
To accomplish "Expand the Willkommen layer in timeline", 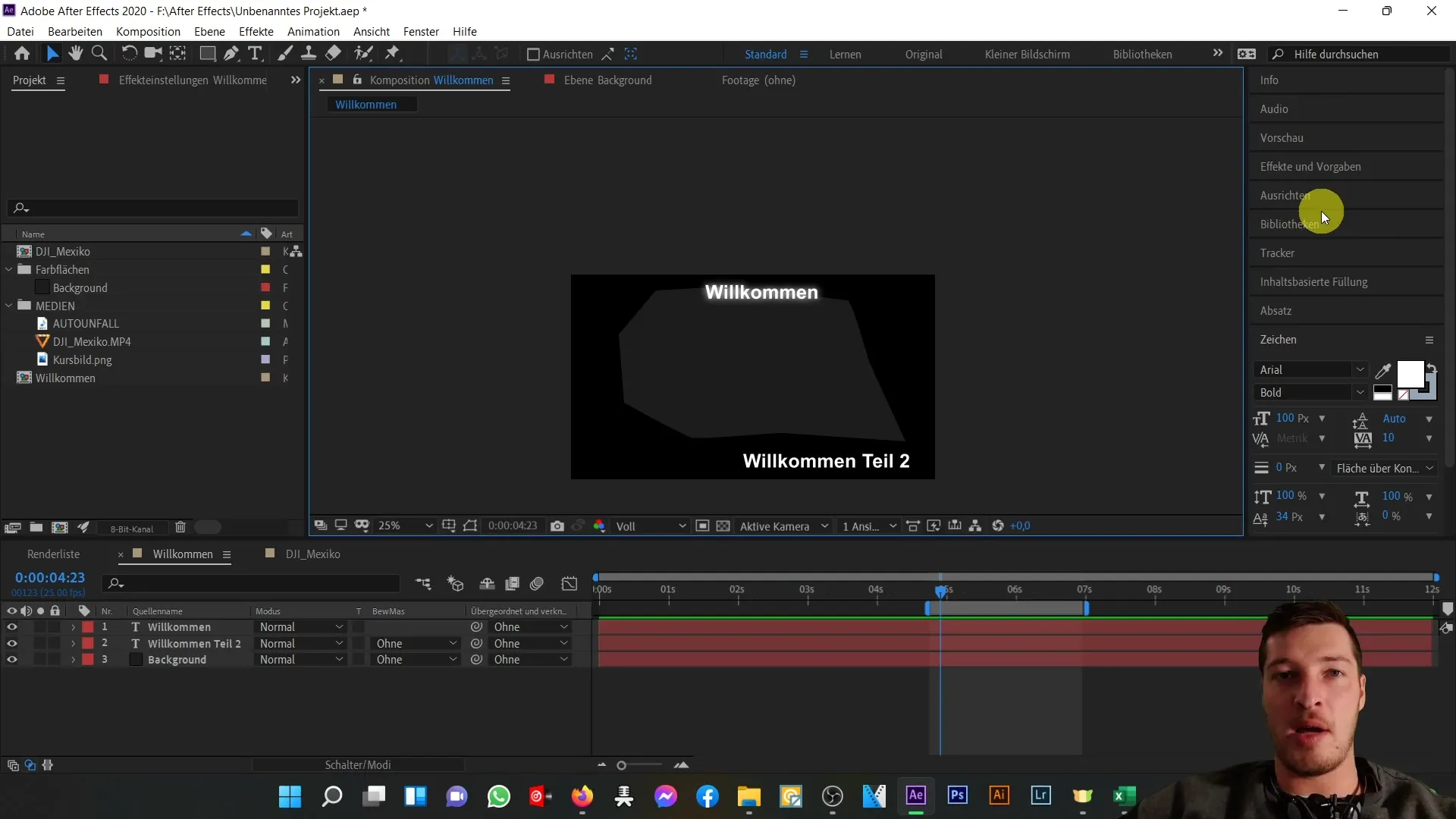I will point(72,626).
